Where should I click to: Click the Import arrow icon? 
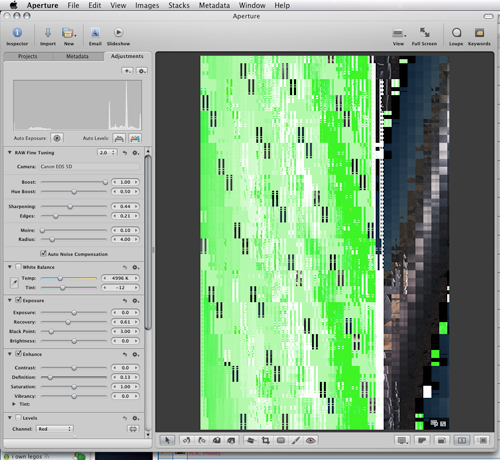pos(48,33)
